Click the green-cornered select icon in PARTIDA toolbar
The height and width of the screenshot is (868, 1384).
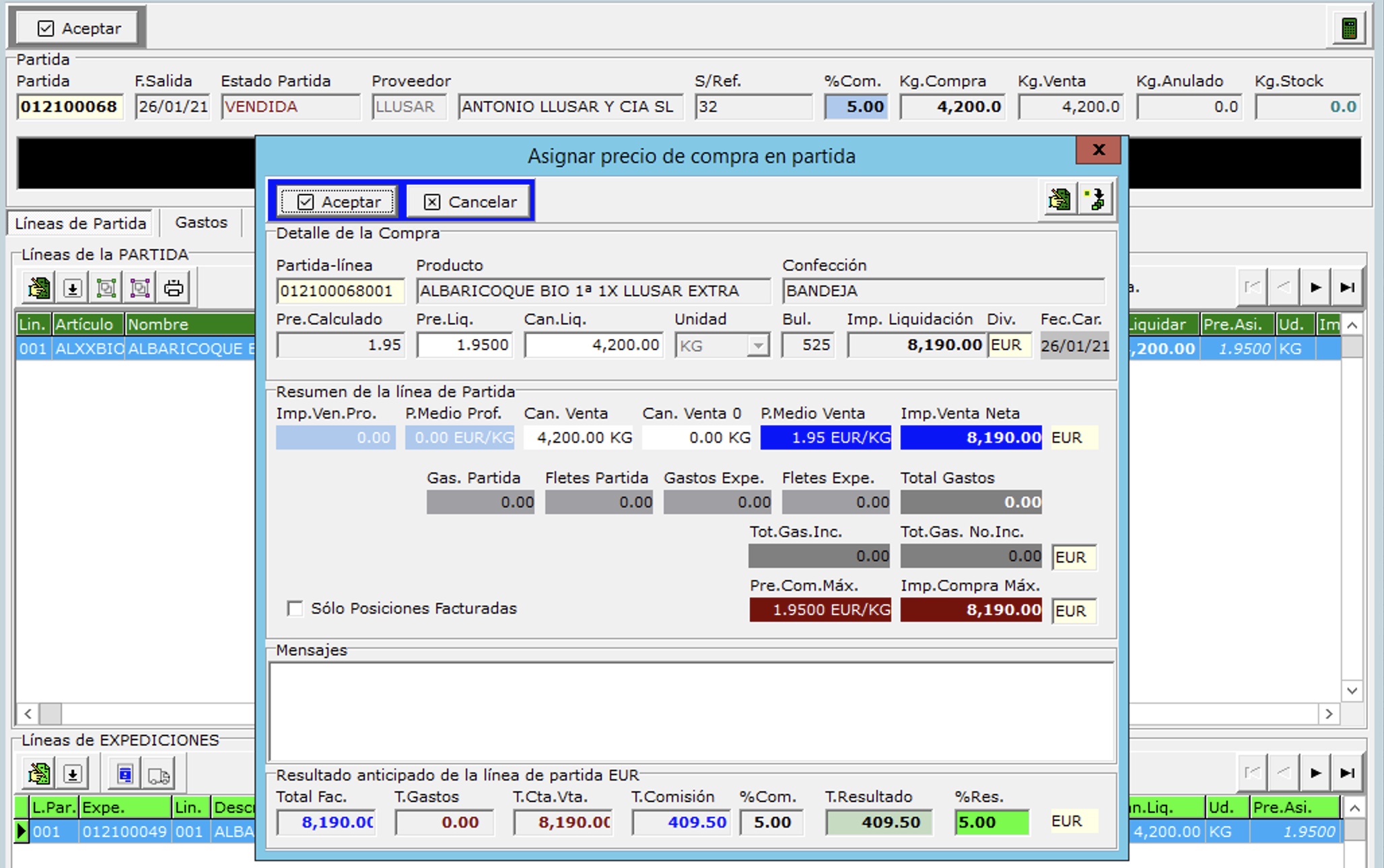[x=106, y=288]
